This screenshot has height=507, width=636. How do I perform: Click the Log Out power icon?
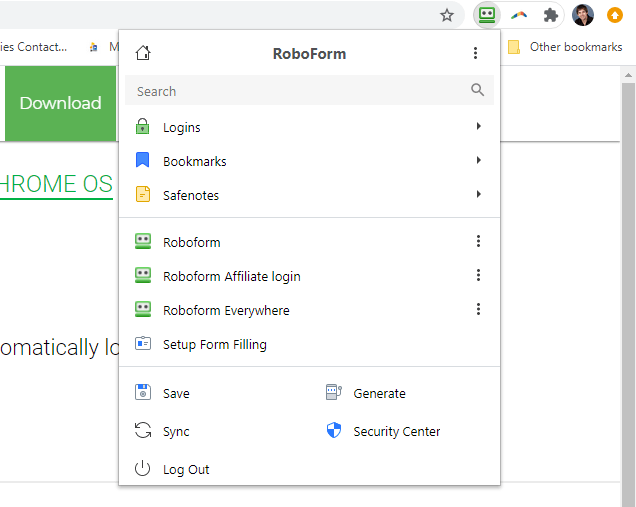[142, 468]
